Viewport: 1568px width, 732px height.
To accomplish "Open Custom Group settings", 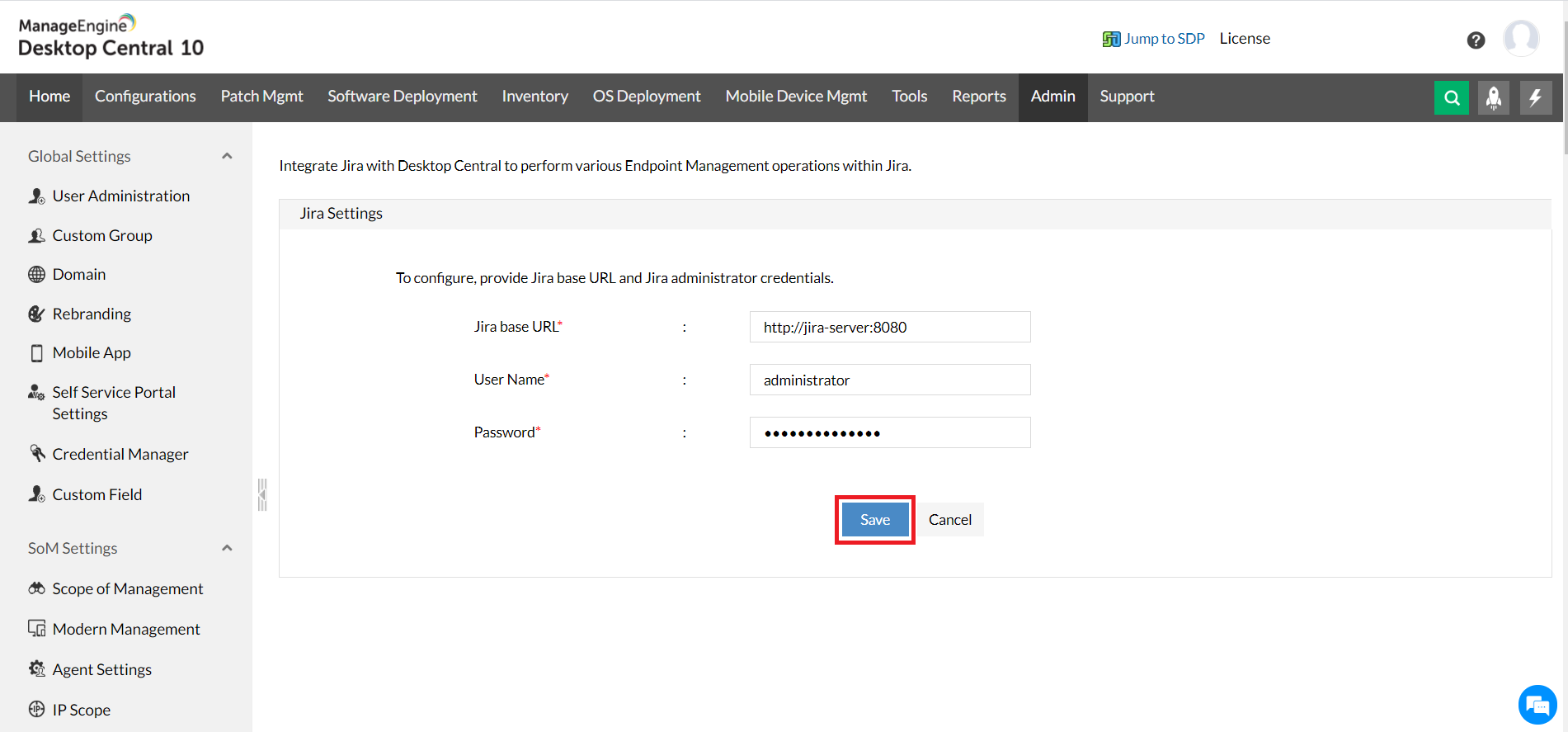I will [102, 236].
